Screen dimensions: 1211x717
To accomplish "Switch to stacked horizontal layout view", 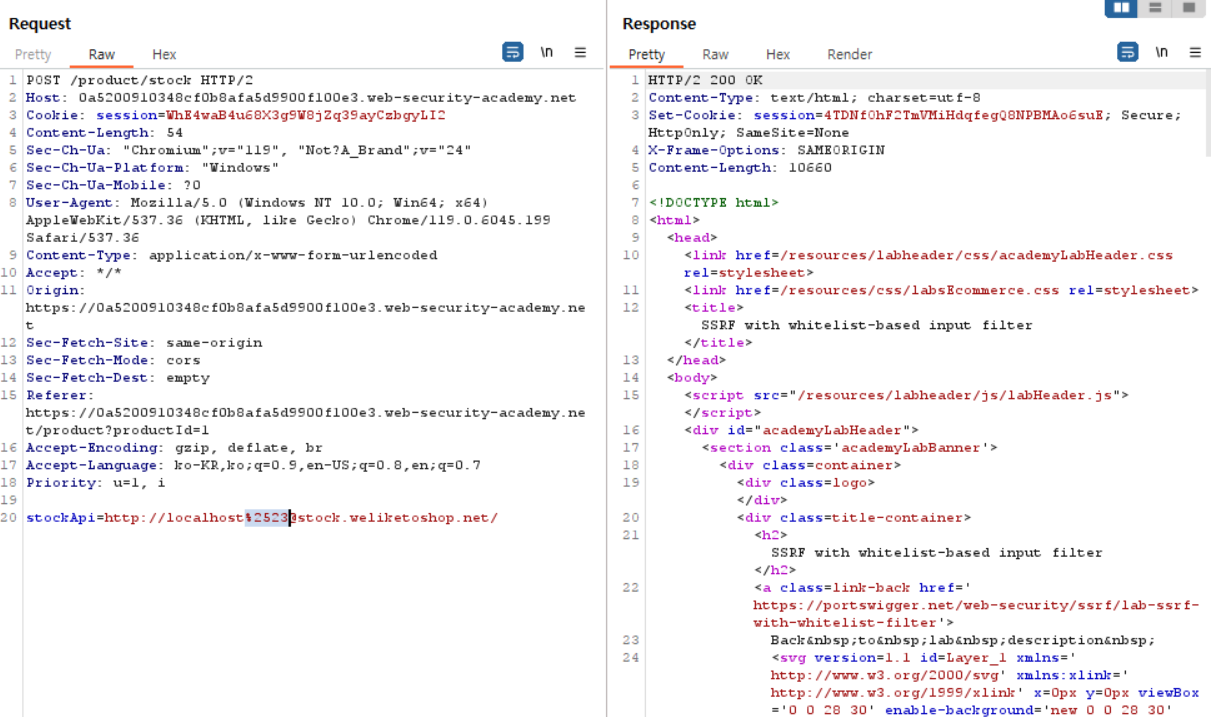I will click(x=1155, y=8).
